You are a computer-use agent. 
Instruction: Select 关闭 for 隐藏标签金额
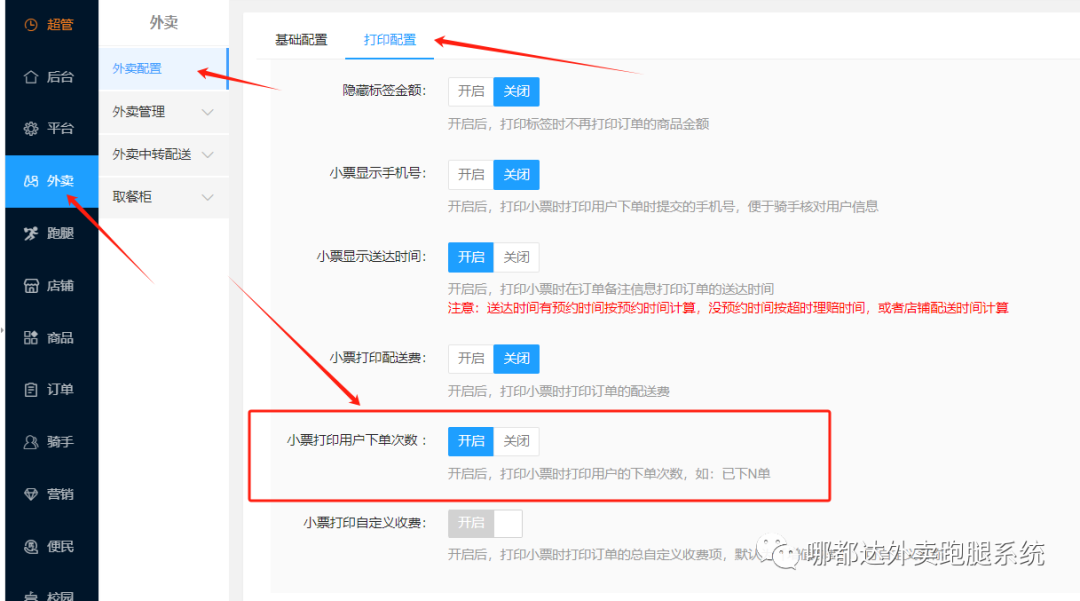tap(517, 92)
